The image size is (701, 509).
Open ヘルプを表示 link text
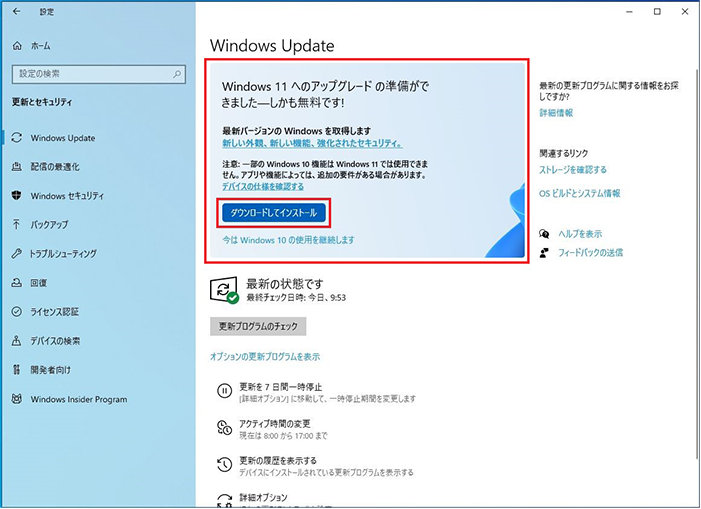pyautogui.click(x=580, y=234)
